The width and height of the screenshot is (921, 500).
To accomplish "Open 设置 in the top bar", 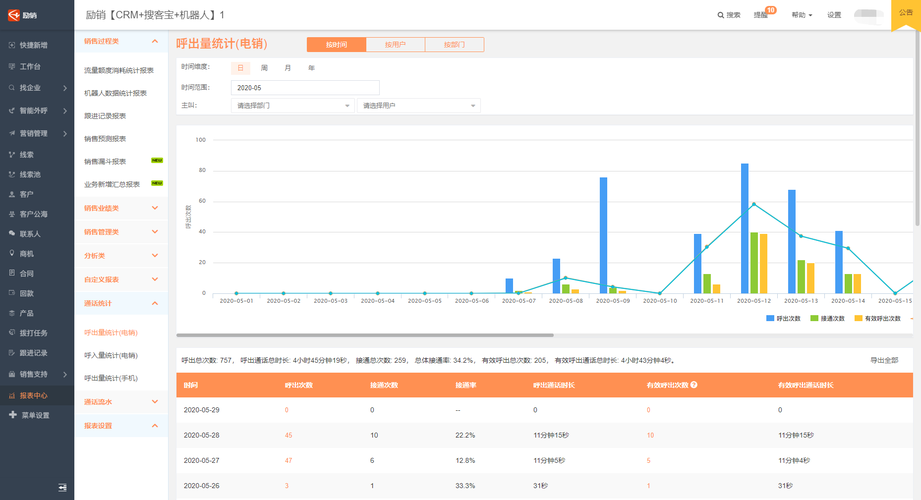I will (x=834, y=15).
